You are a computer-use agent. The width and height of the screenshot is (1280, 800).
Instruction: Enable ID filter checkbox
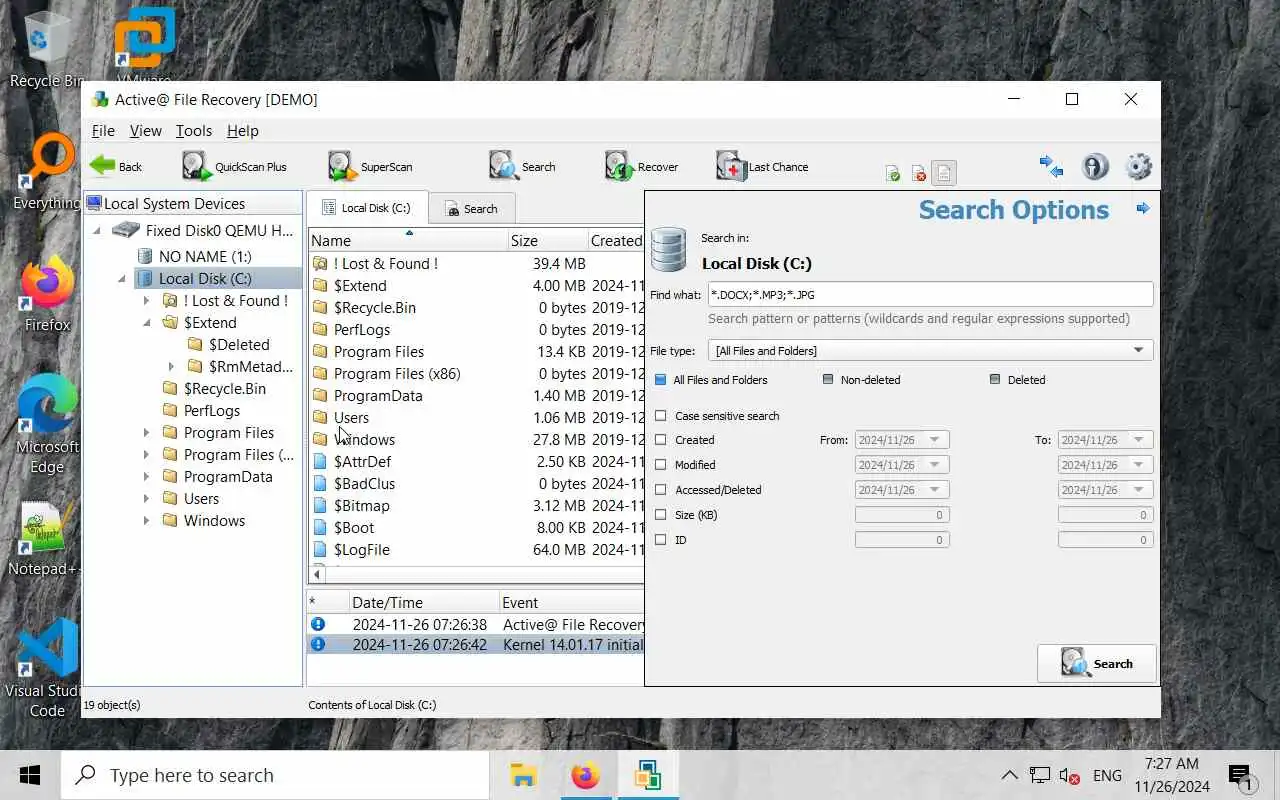point(660,540)
